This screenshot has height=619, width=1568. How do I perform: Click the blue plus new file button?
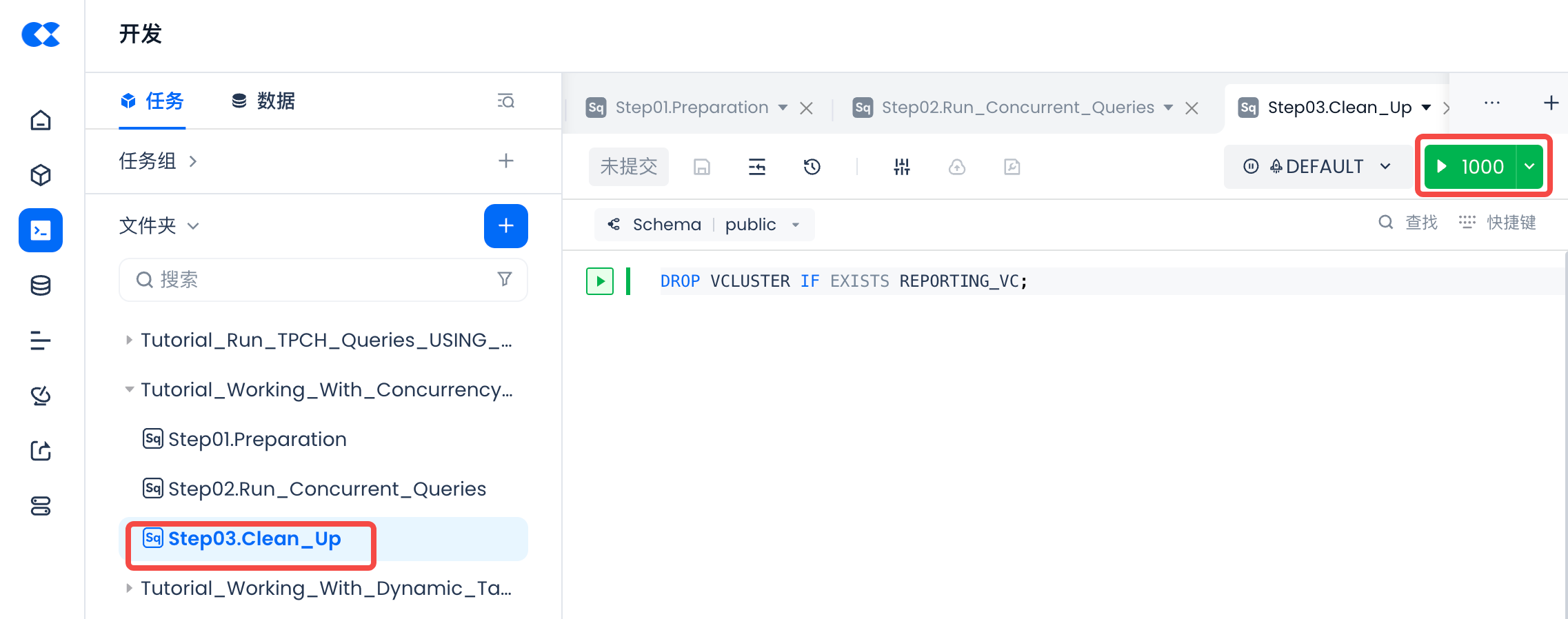coord(505,226)
